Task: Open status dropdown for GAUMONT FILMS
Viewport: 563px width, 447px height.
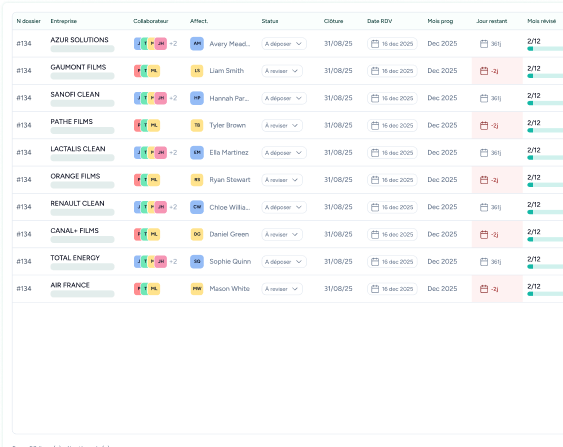Action: click(x=282, y=71)
